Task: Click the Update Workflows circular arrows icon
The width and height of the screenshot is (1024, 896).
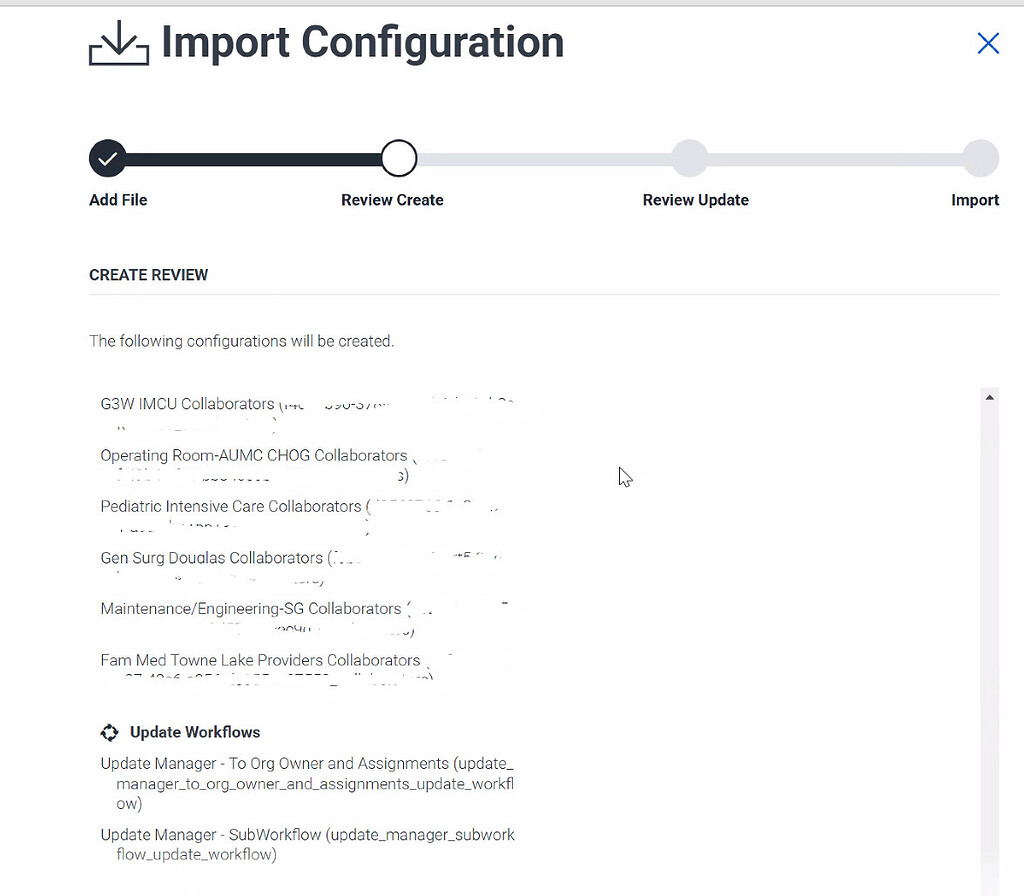Action: [110, 732]
